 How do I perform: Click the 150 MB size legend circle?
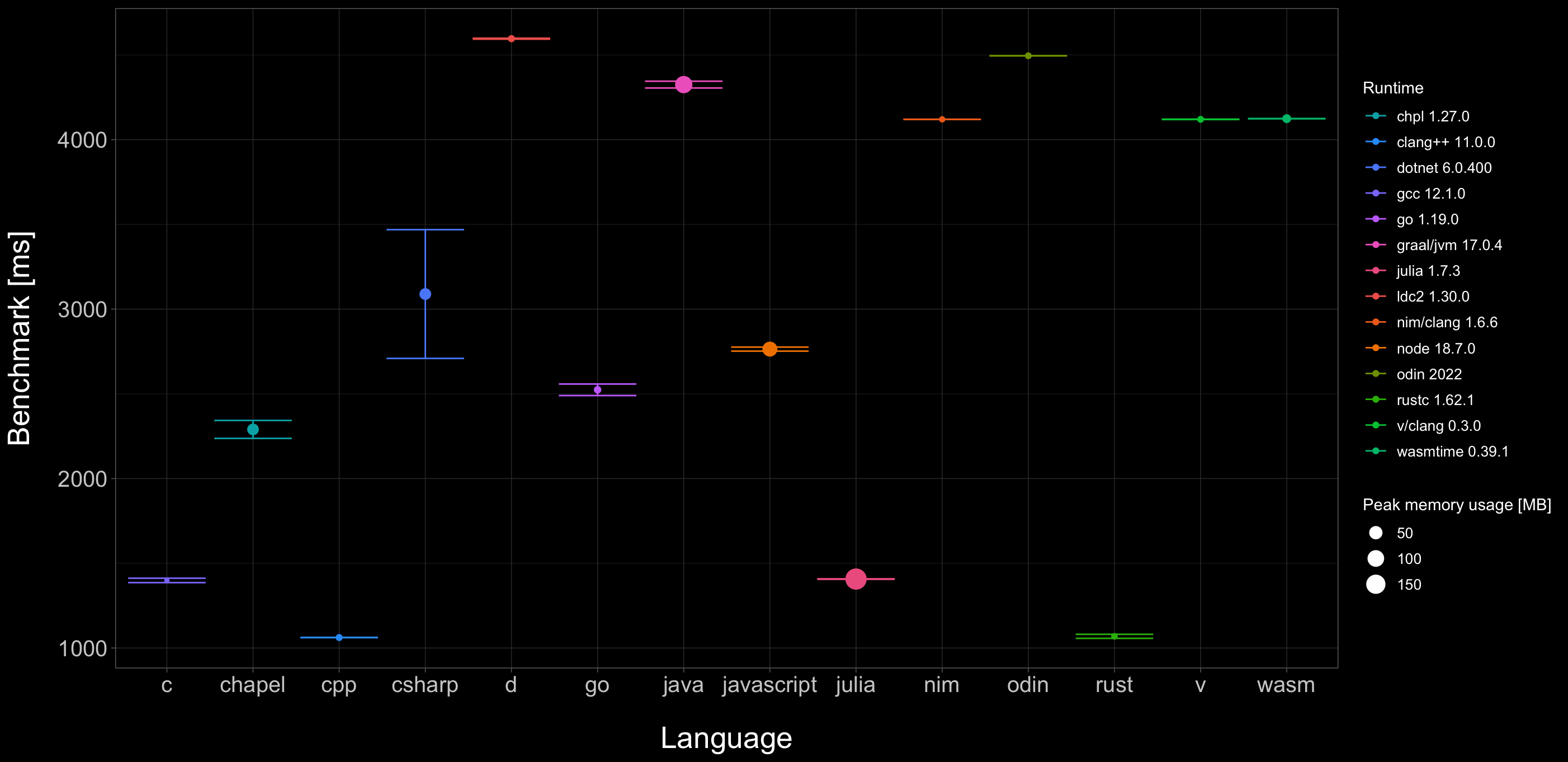(x=1376, y=585)
